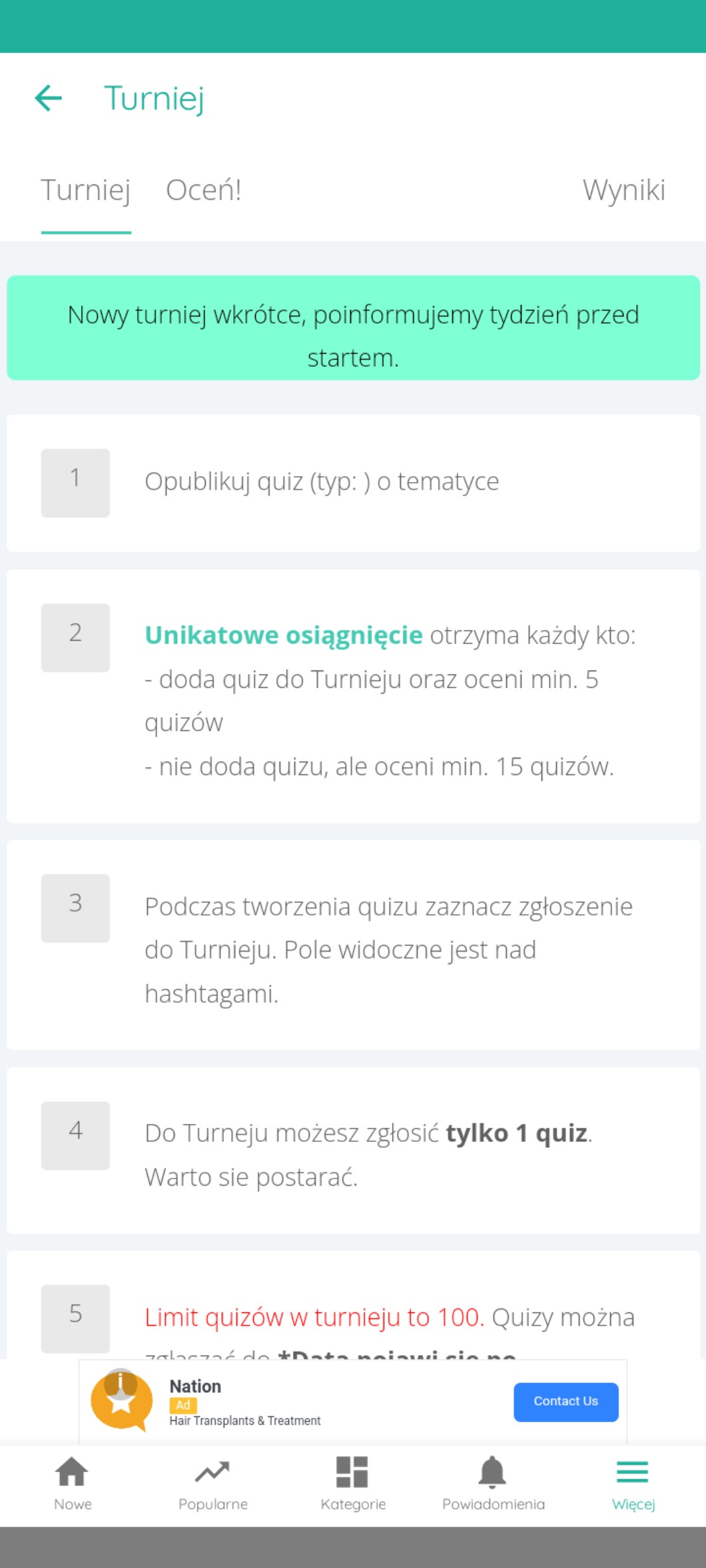The height and width of the screenshot is (1568, 706).
Task: Open the Więcej hamburger menu icon
Action: point(633,1471)
